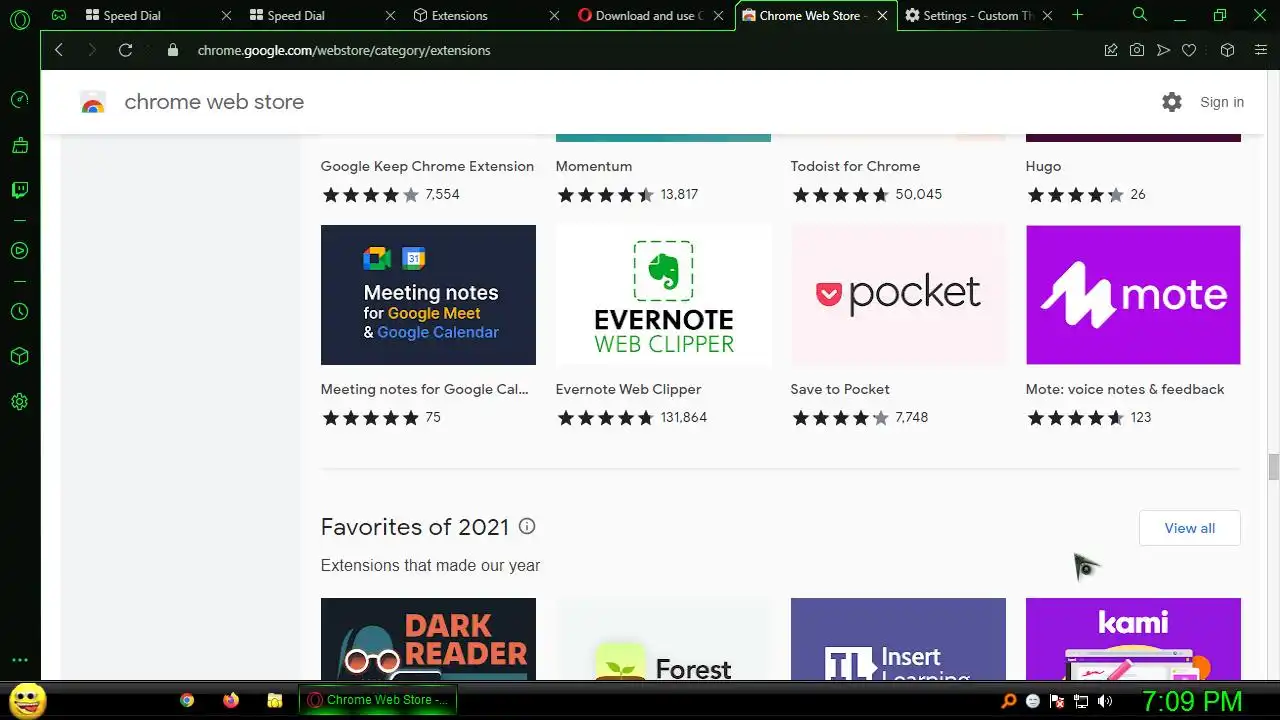This screenshot has height=720, width=1280.
Task: Add page to bookmarks heart icon
Action: [x=1189, y=50]
